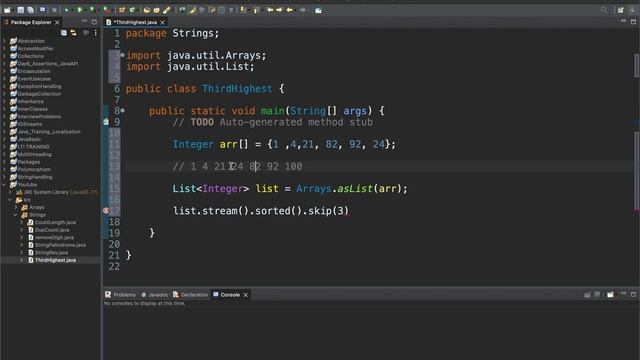Click 'java.util.Arrays' in the import line
640x360 pixels.
coord(213,55)
